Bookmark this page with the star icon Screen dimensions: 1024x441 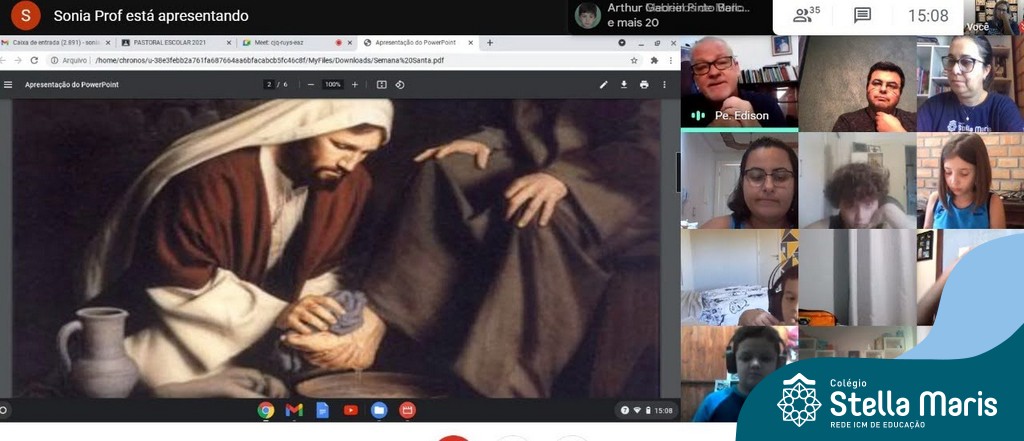(634, 60)
